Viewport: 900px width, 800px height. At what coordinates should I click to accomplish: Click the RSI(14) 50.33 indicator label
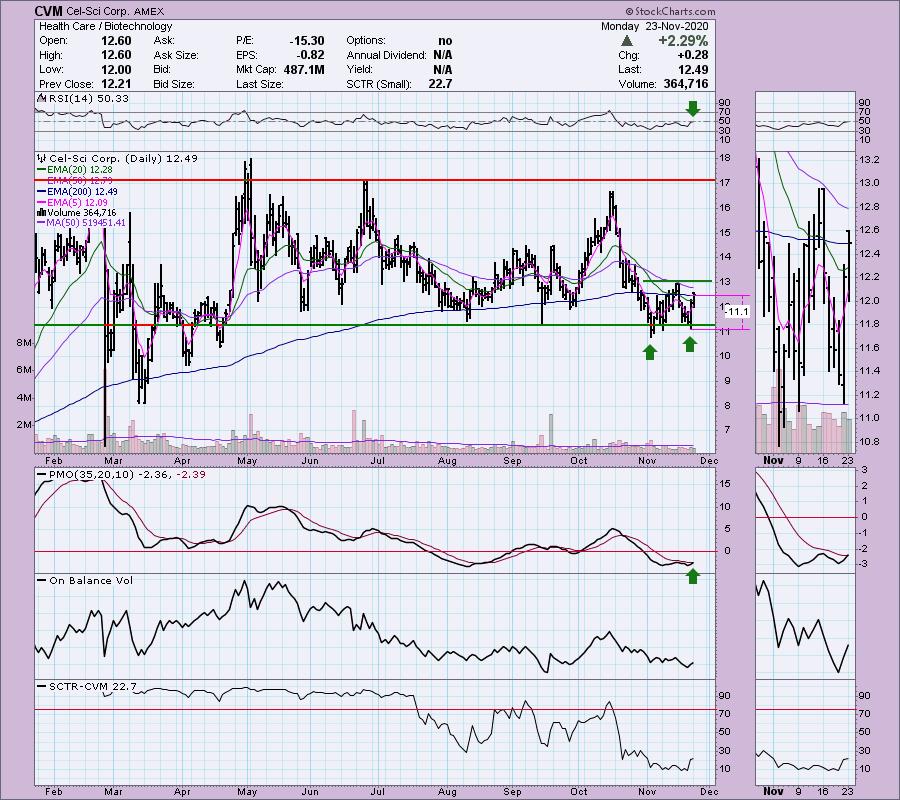point(89,99)
